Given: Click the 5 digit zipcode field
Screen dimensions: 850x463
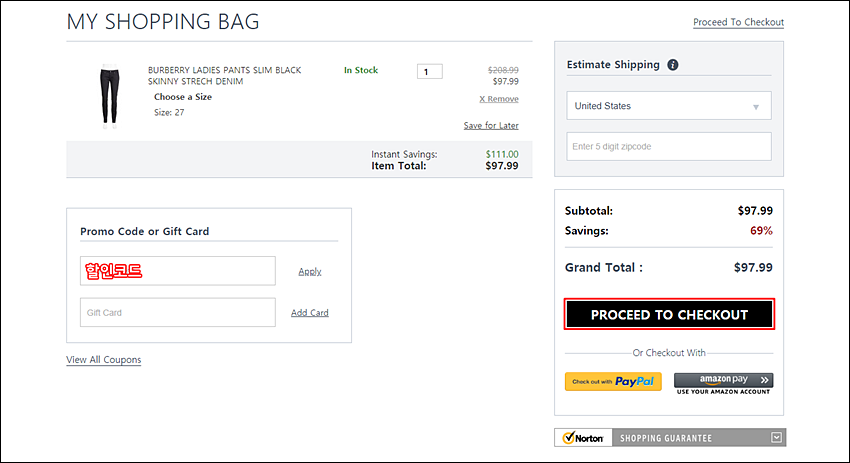Looking at the screenshot, I should click(668, 146).
